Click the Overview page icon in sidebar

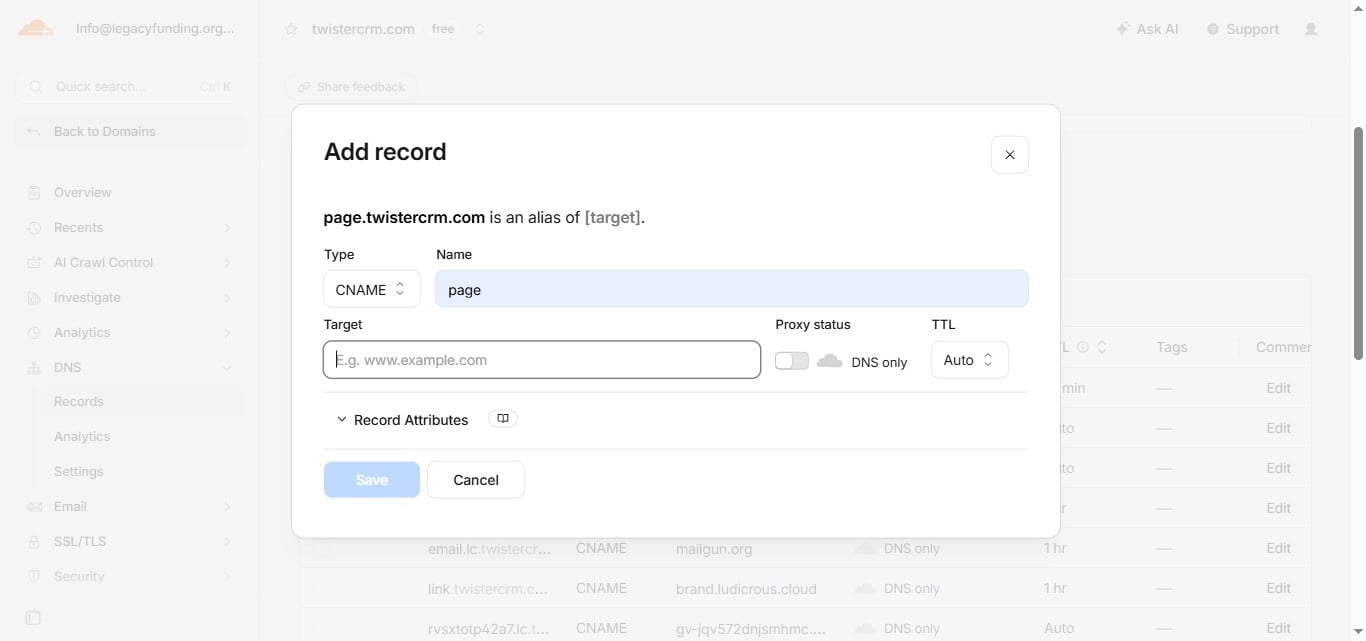click(34, 192)
